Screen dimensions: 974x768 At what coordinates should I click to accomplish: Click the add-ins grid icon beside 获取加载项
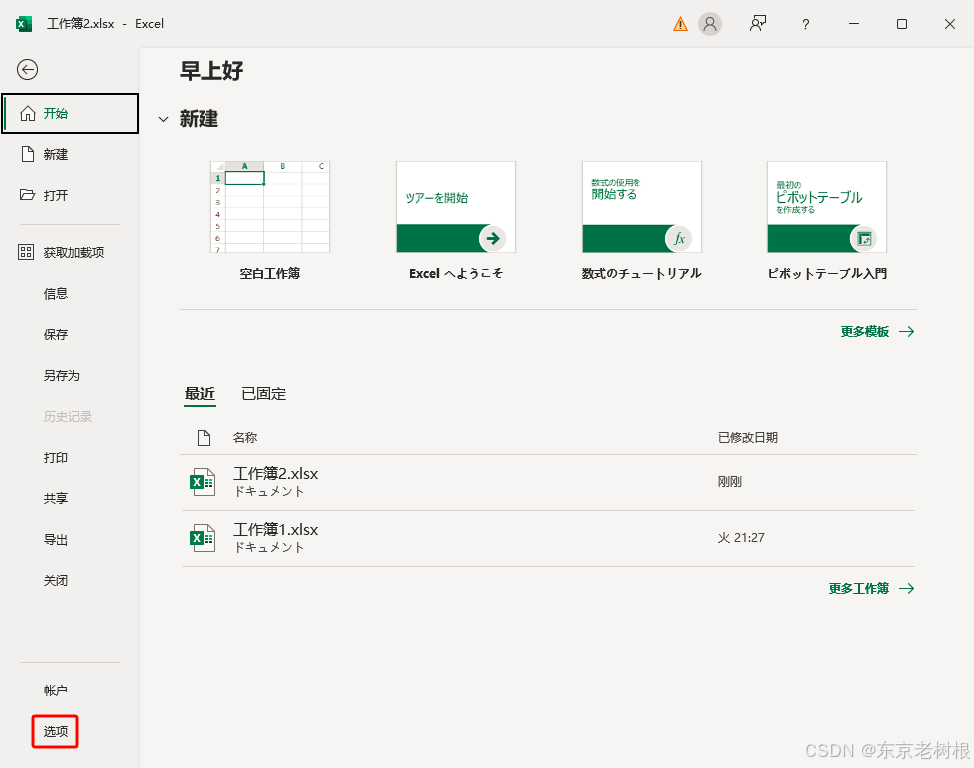[x=26, y=252]
